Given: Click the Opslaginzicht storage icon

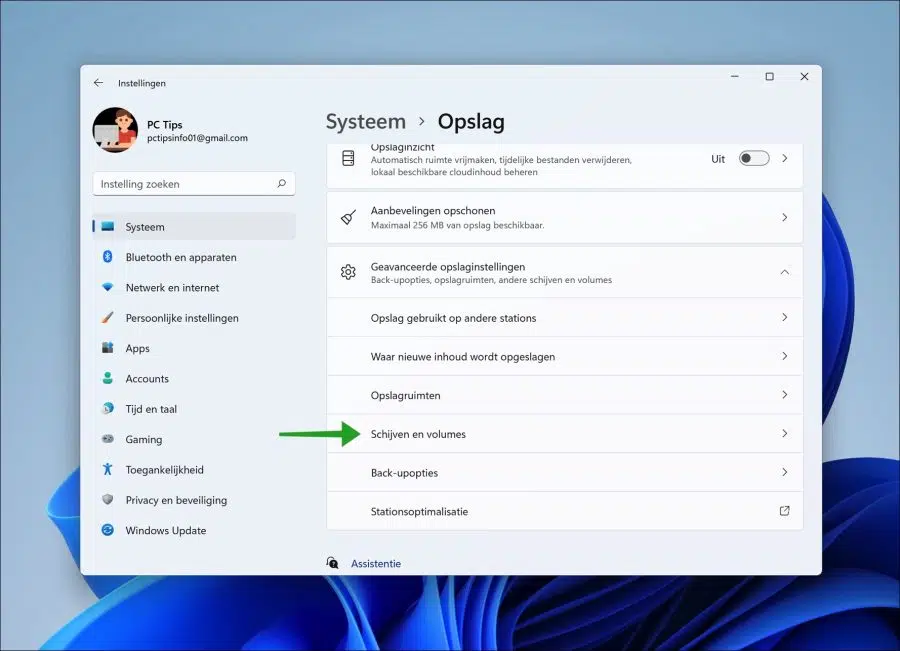Looking at the screenshot, I should (x=348, y=158).
